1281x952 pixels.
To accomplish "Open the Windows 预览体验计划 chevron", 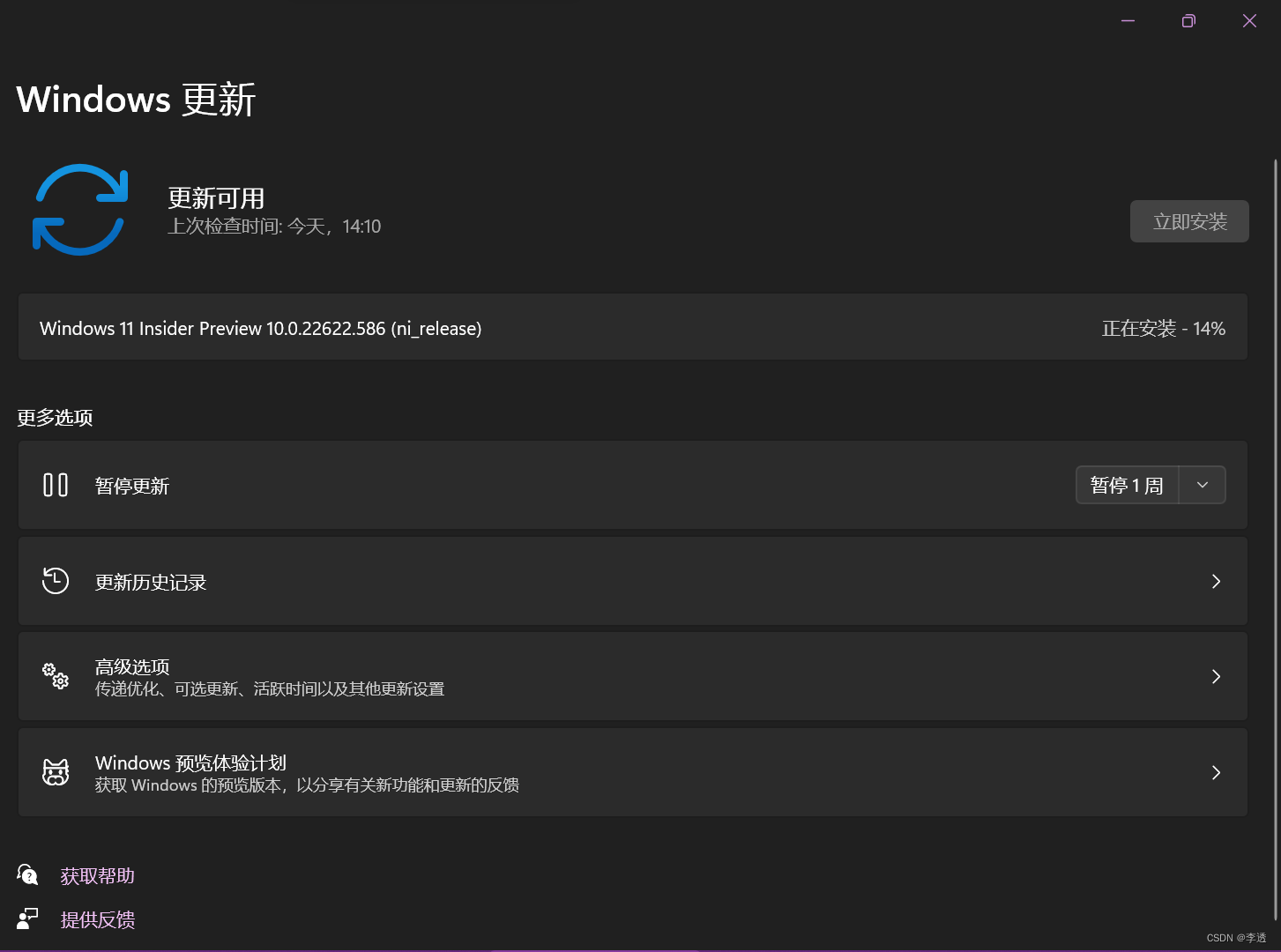I will [x=1216, y=772].
